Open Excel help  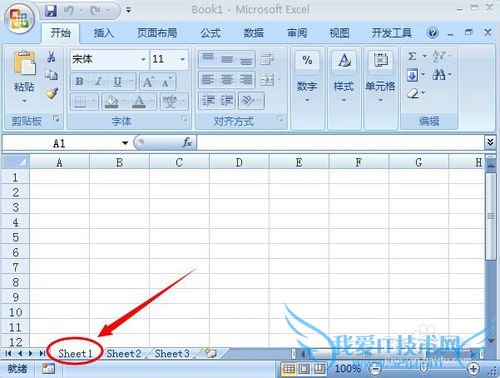pyautogui.click(x=433, y=33)
